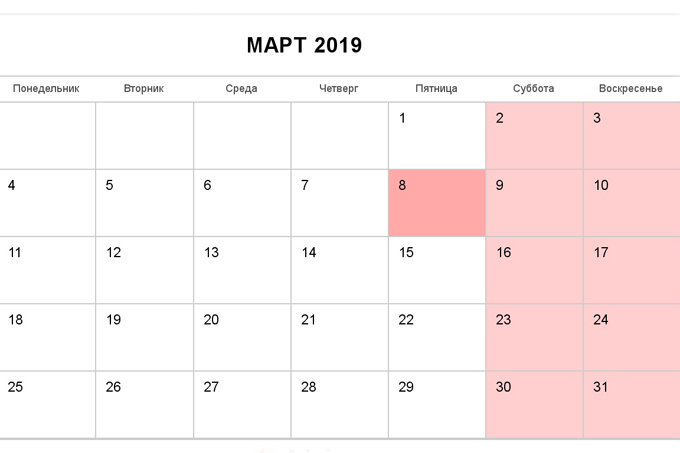The height and width of the screenshot is (453, 680).
Task: Click the Среда column header
Action: pyautogui.click(x=241, y=88)
